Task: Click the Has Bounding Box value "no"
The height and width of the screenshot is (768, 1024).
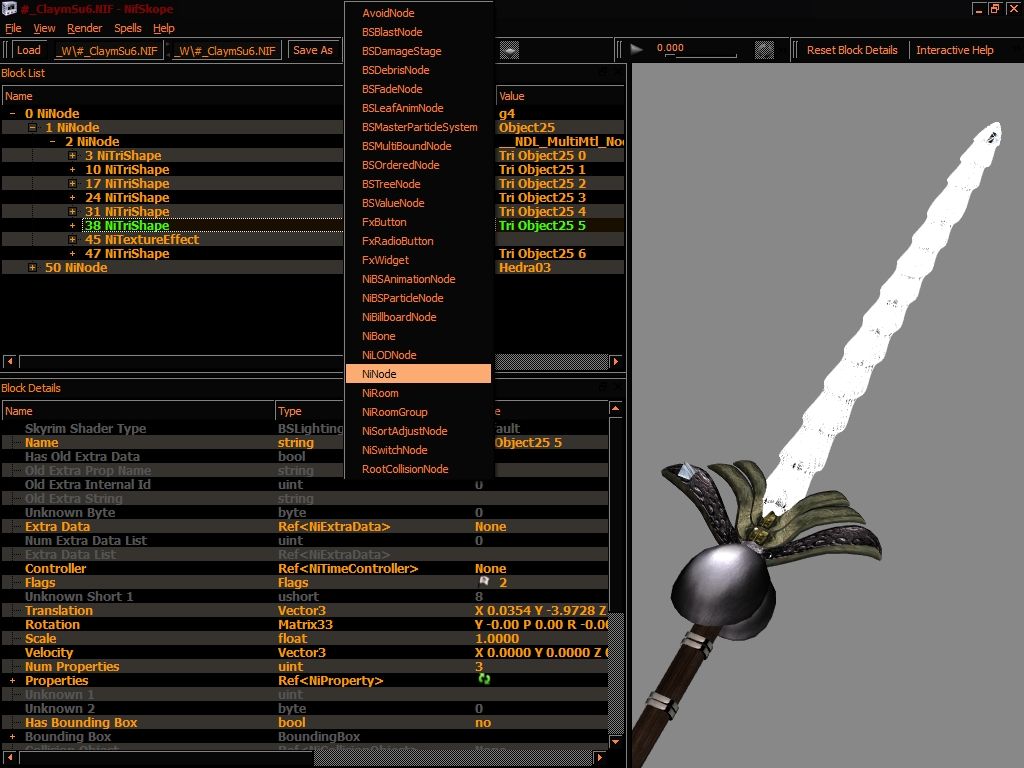Action: 483,722
